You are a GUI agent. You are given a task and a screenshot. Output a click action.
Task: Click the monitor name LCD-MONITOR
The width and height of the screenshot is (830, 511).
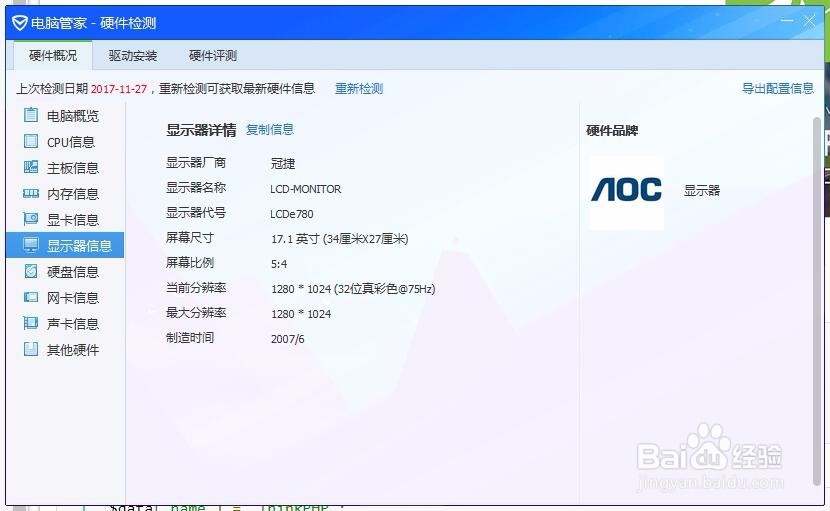coord(305,189)
